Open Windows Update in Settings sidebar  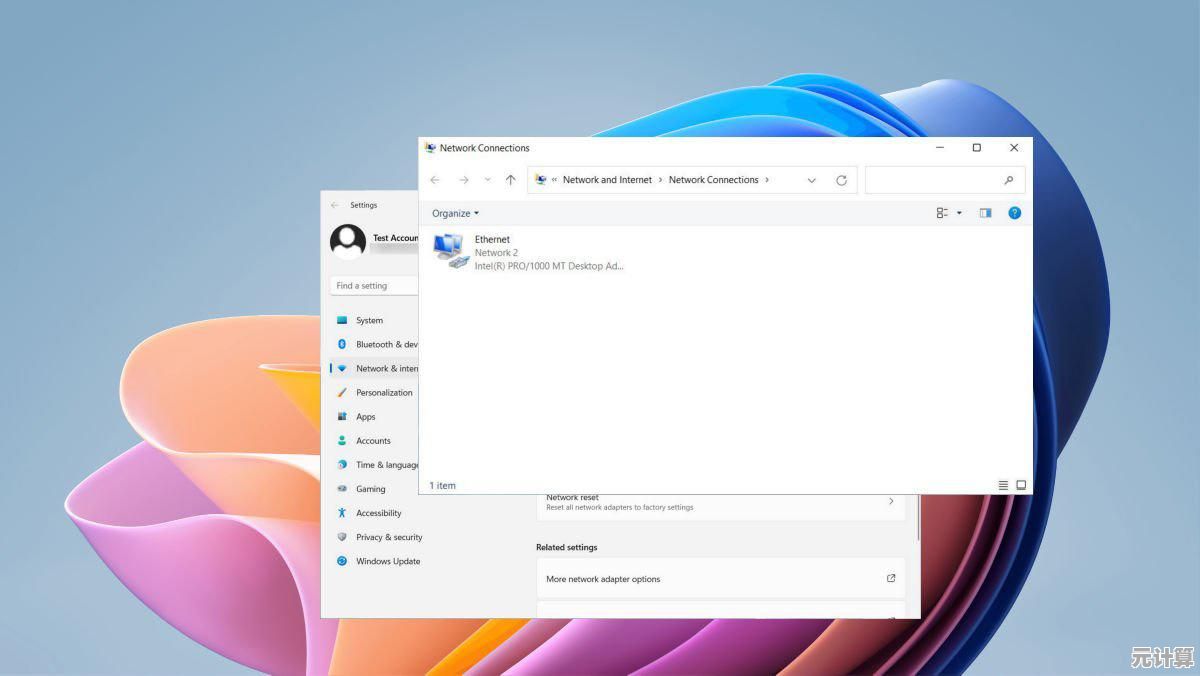pyautogui.click(x=387, y=561)
